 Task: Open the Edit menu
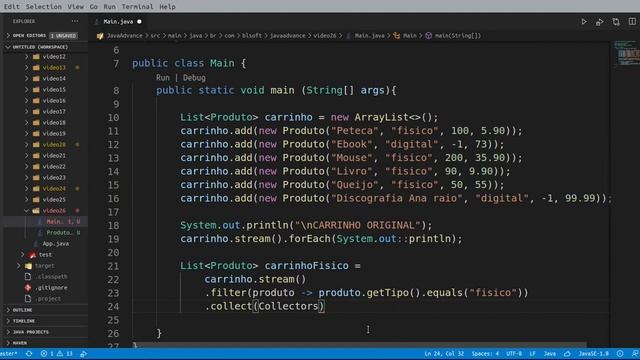[11, 7]
